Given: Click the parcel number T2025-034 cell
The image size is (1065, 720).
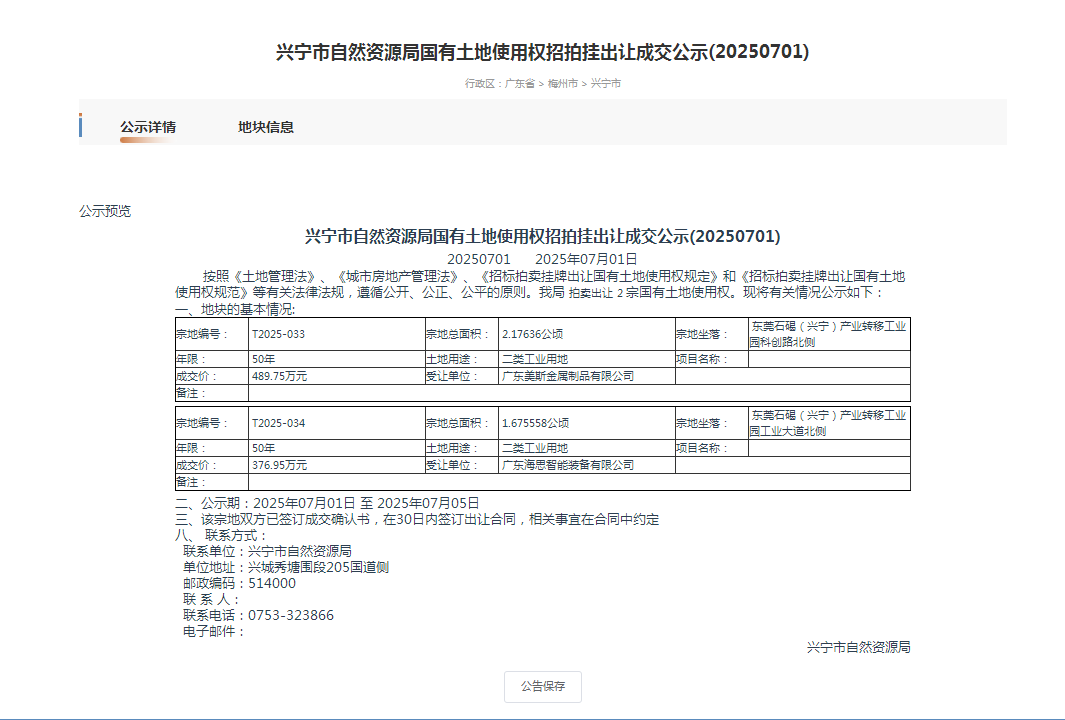Looking at the screenshot, I should (278, 423).
